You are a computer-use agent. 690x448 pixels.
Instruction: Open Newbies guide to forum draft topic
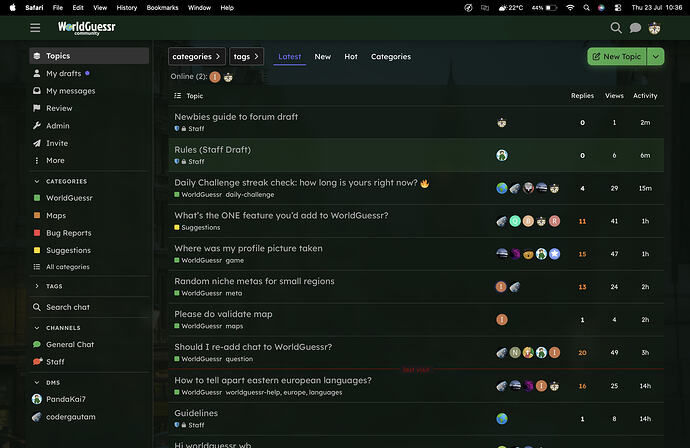tap(236, 117)
